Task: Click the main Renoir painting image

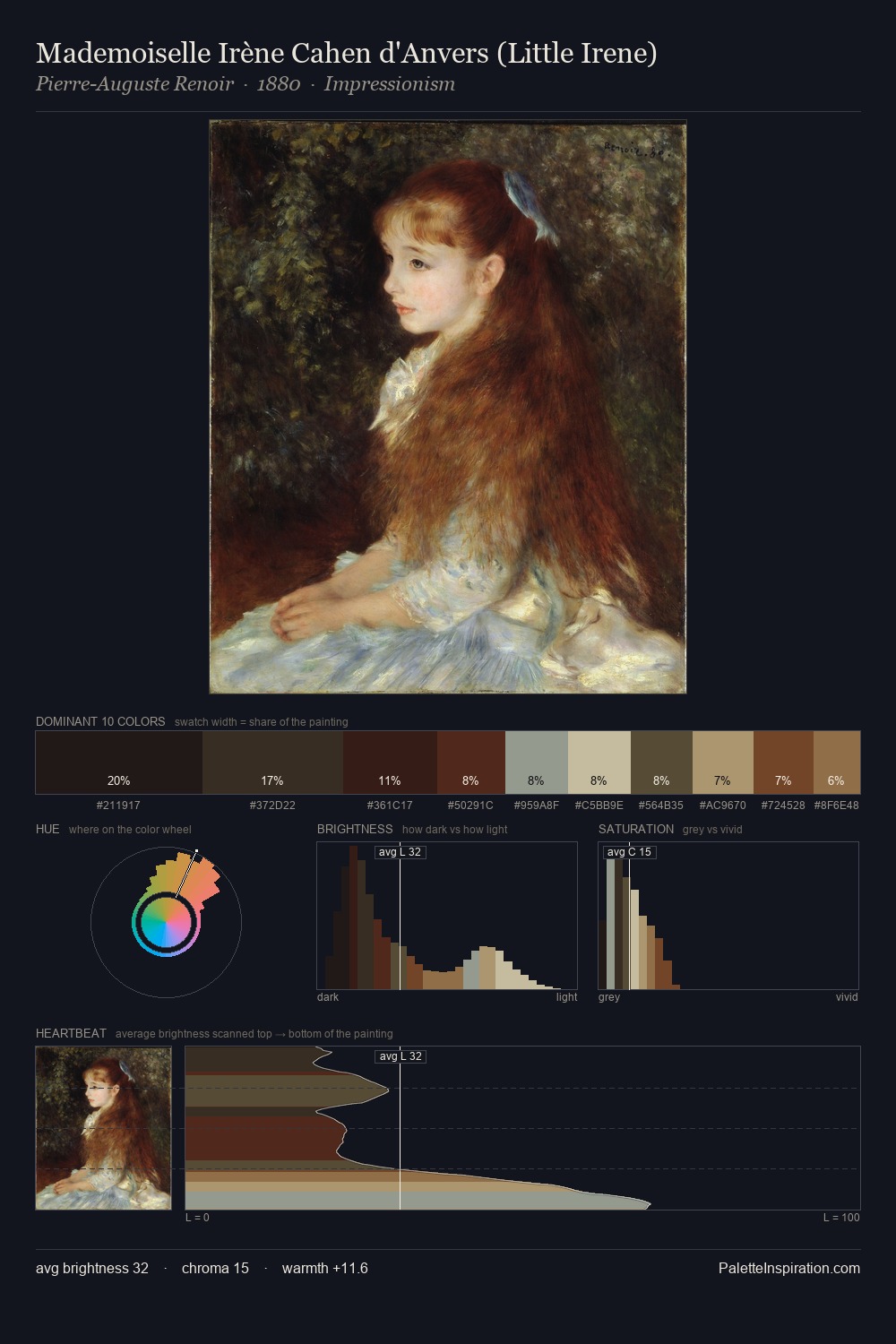Action: point(448,407)
